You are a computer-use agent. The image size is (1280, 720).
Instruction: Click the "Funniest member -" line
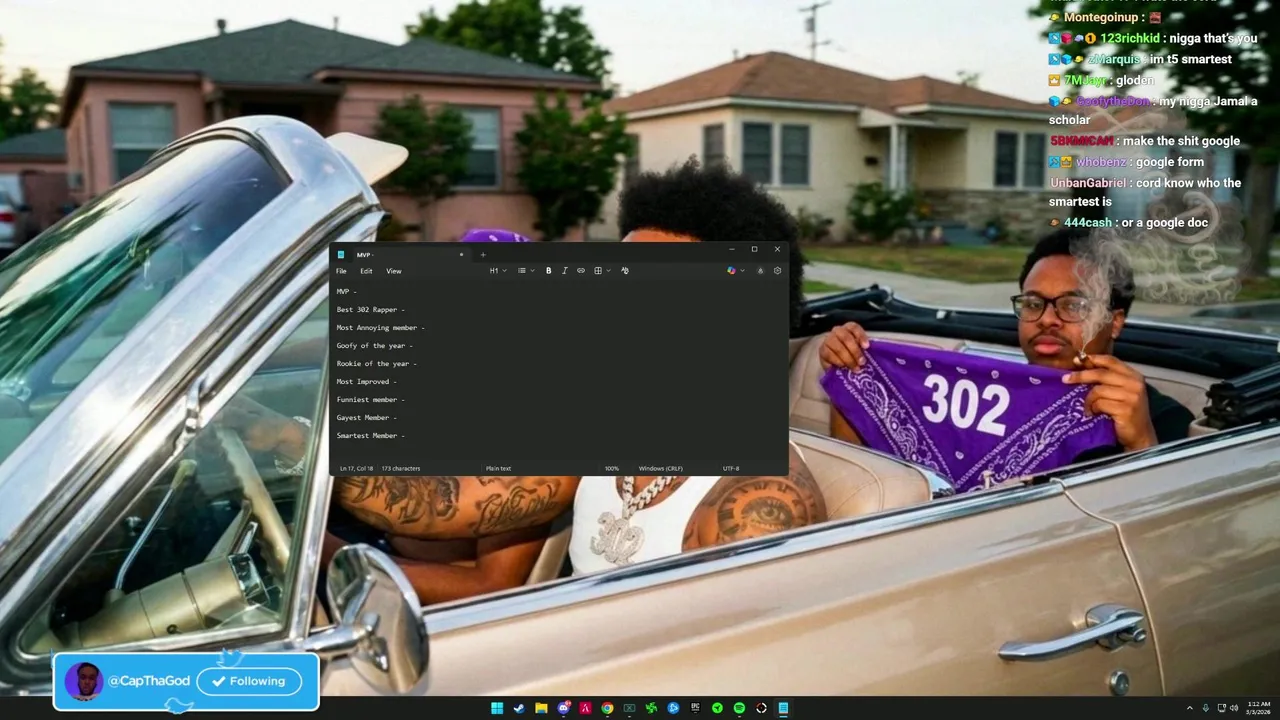point(370,400)
